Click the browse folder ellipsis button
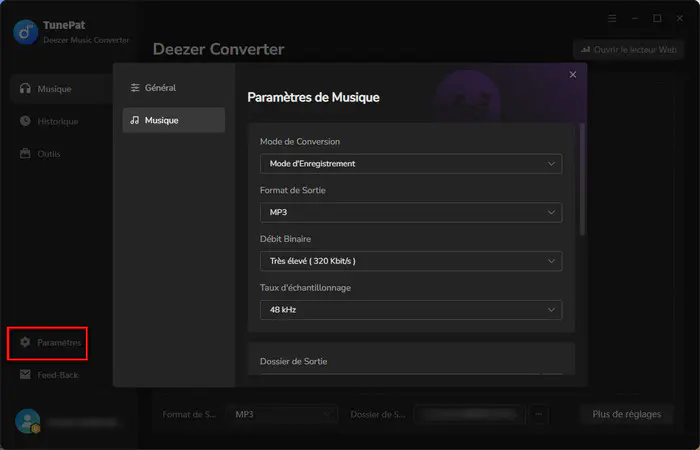 [539, 415]
